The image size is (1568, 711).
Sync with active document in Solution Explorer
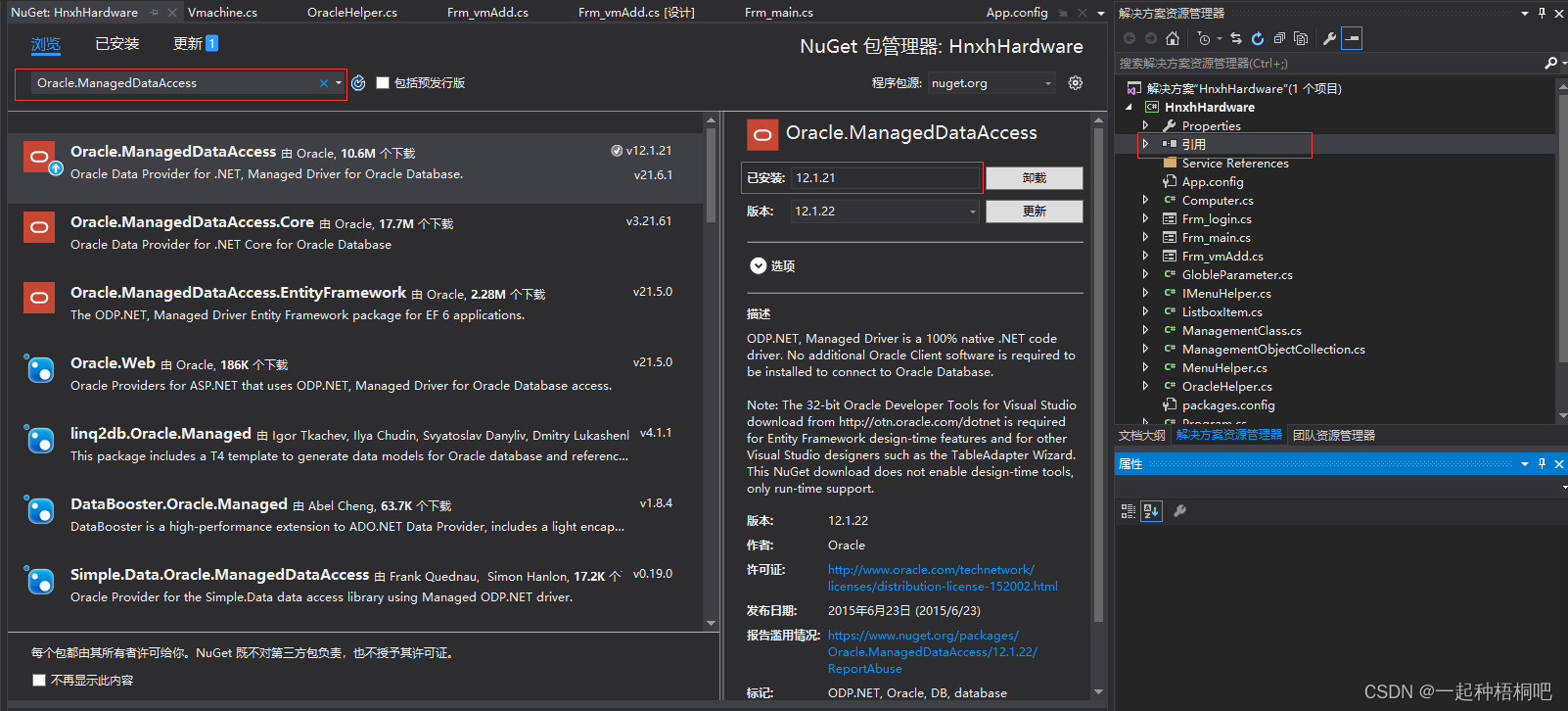click(x=1236, y=38)
